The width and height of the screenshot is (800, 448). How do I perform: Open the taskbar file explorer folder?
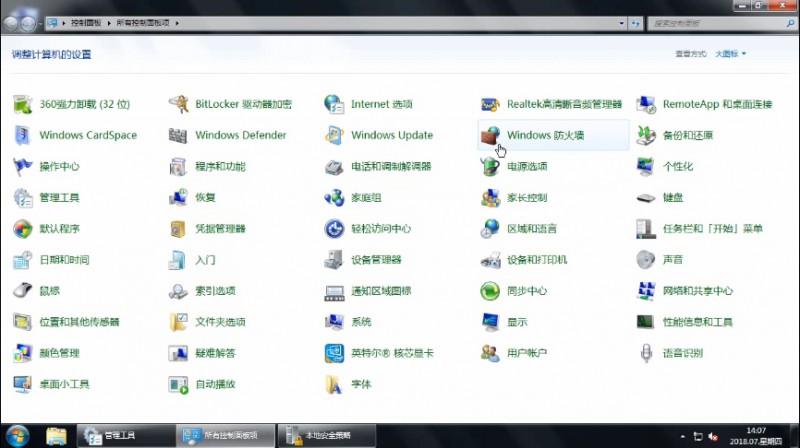56,436
